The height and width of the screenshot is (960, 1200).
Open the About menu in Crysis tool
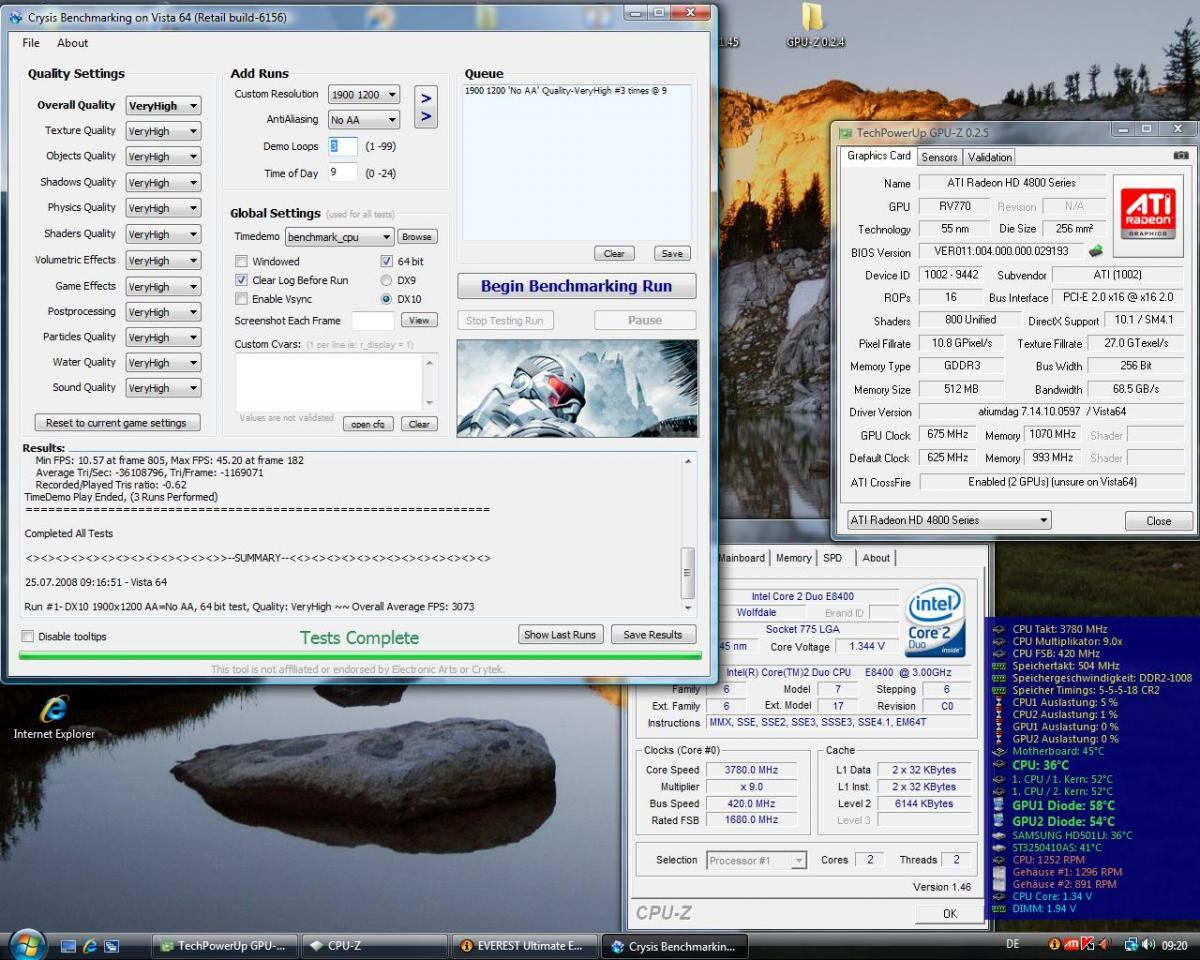(73, 43)
